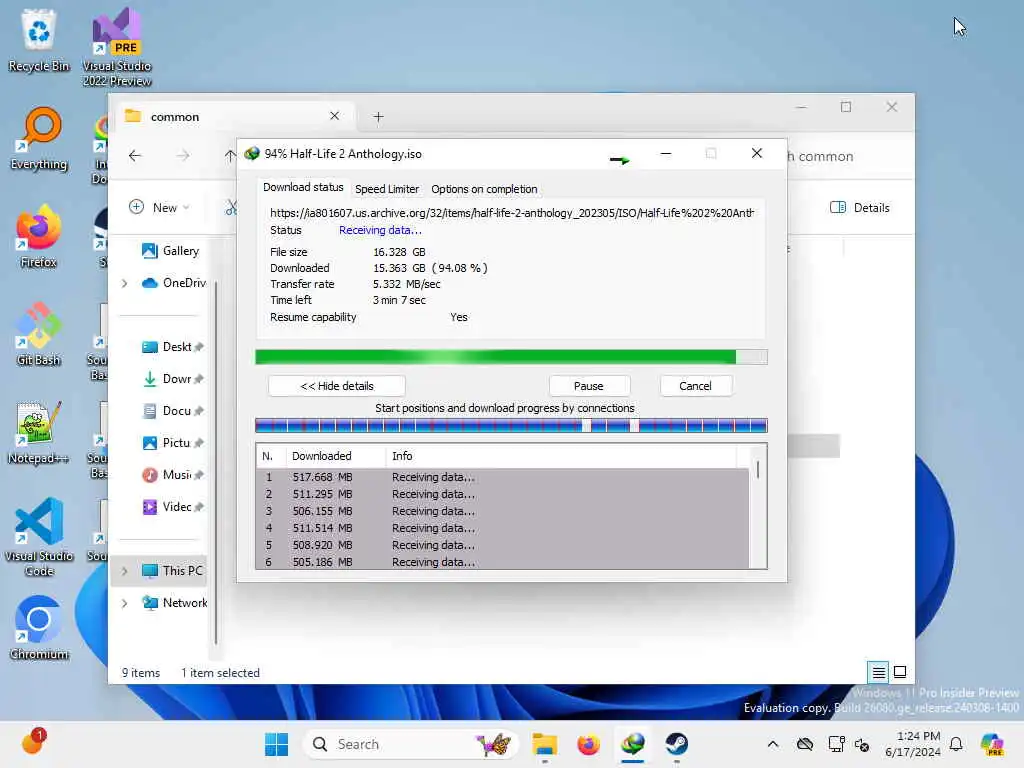Open a new tab in File Explorer

378,117
